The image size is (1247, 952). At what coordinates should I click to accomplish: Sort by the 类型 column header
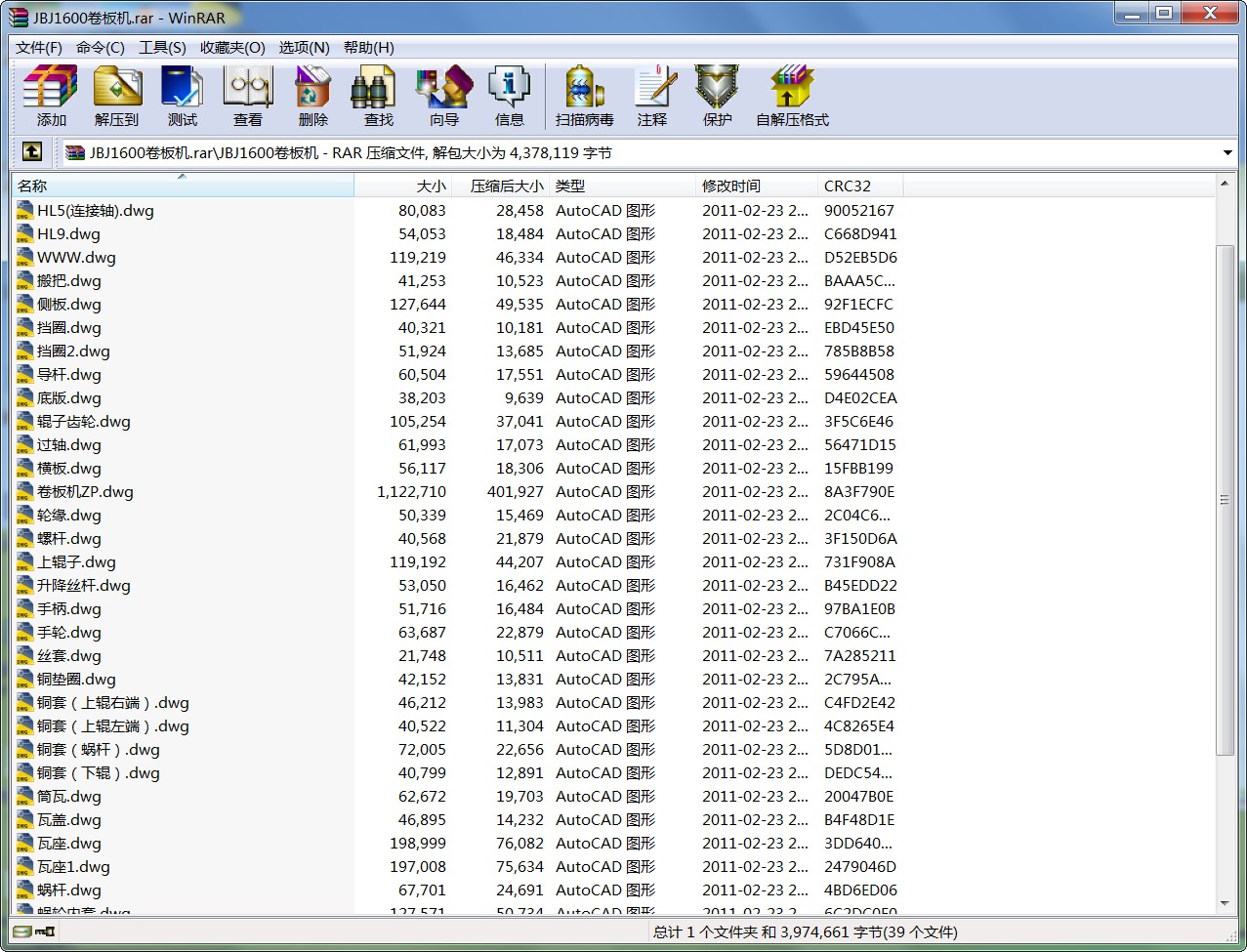pos(622,186)
